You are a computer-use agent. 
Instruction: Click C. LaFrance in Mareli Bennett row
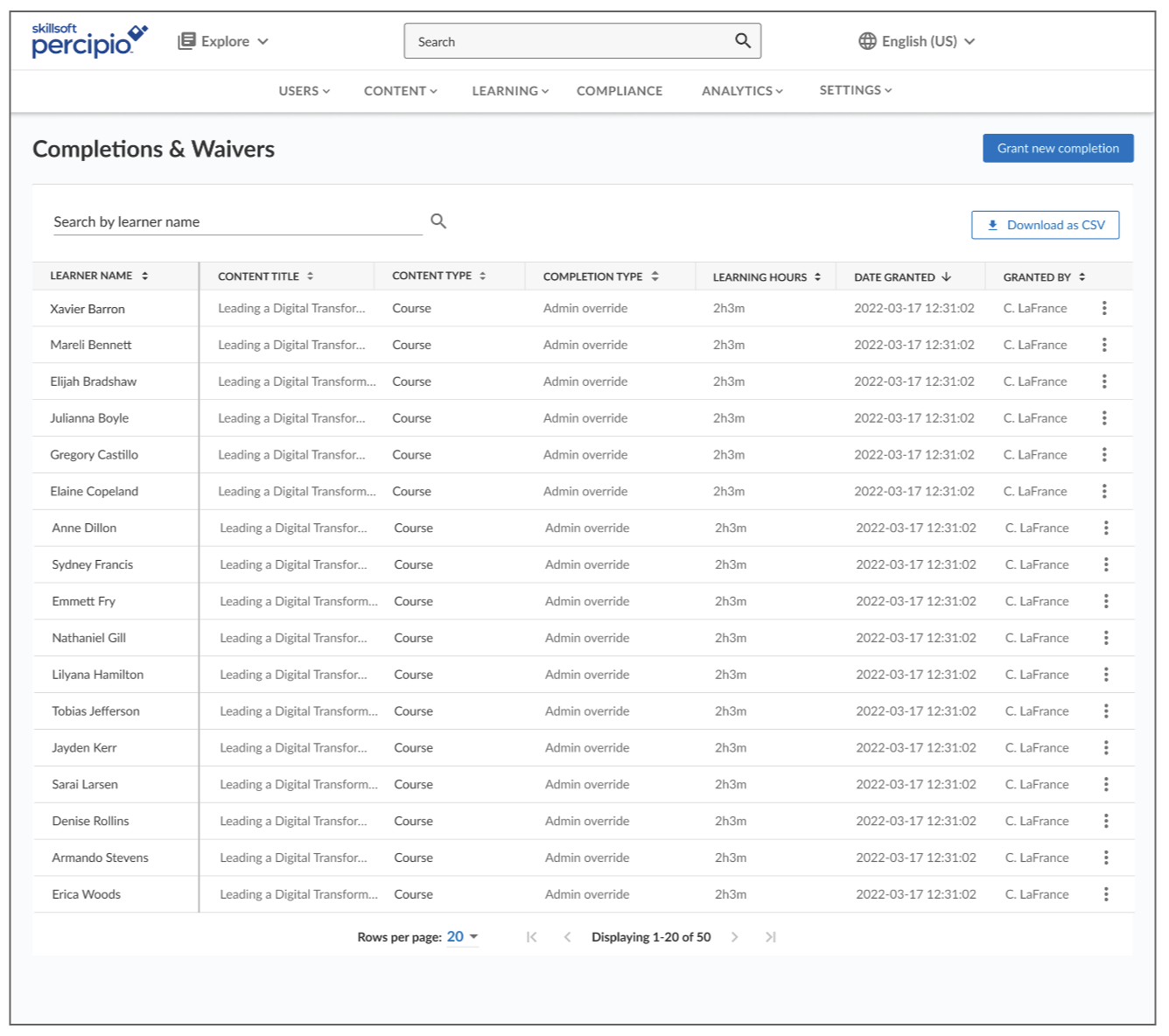pos(1035,345)
